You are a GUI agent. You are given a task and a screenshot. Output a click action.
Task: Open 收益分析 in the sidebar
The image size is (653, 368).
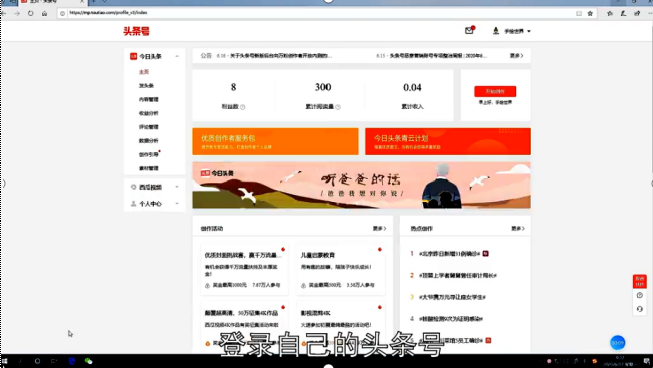[x=149, y=113]
